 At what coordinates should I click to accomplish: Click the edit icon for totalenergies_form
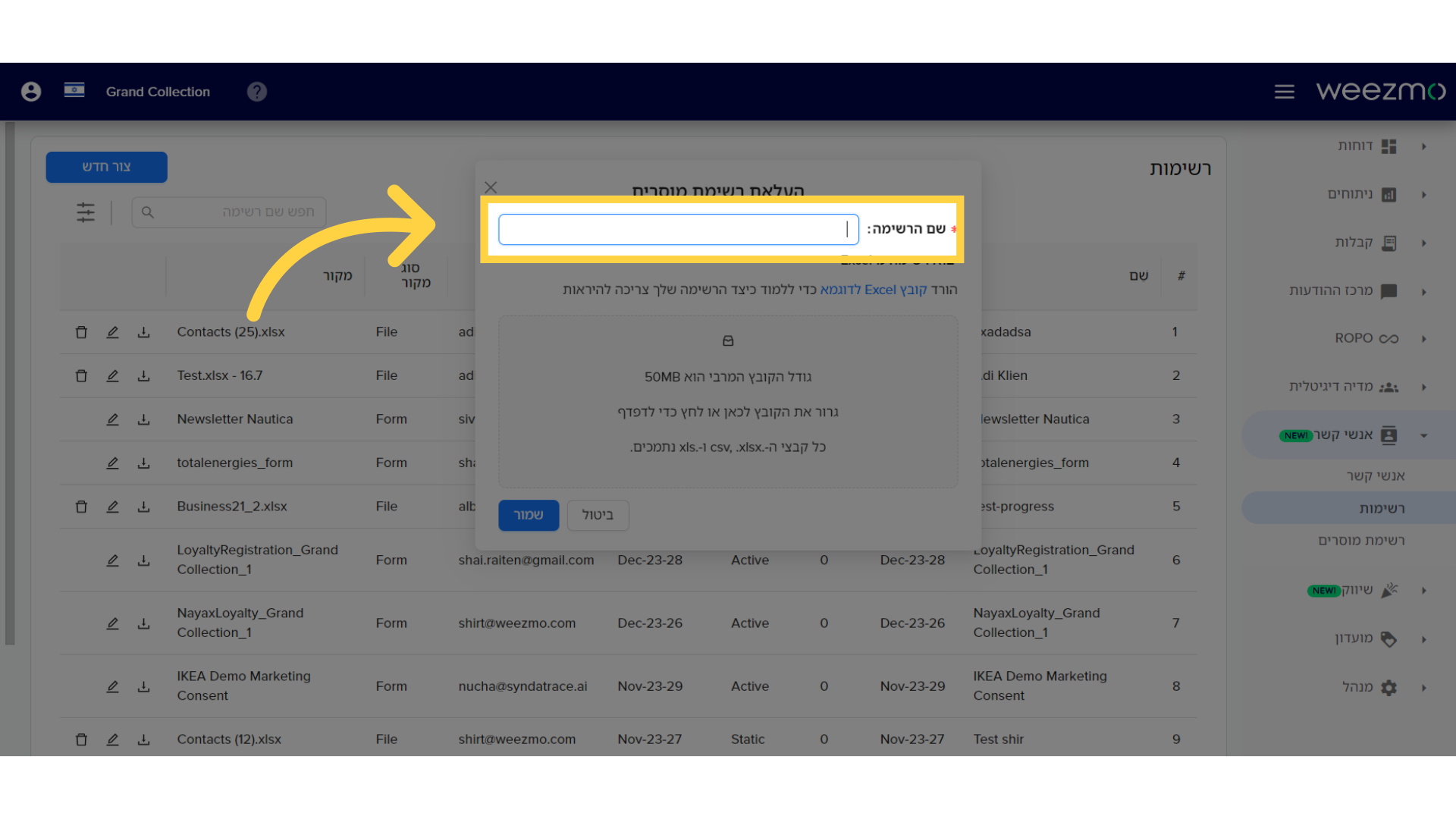coord(112,462)
